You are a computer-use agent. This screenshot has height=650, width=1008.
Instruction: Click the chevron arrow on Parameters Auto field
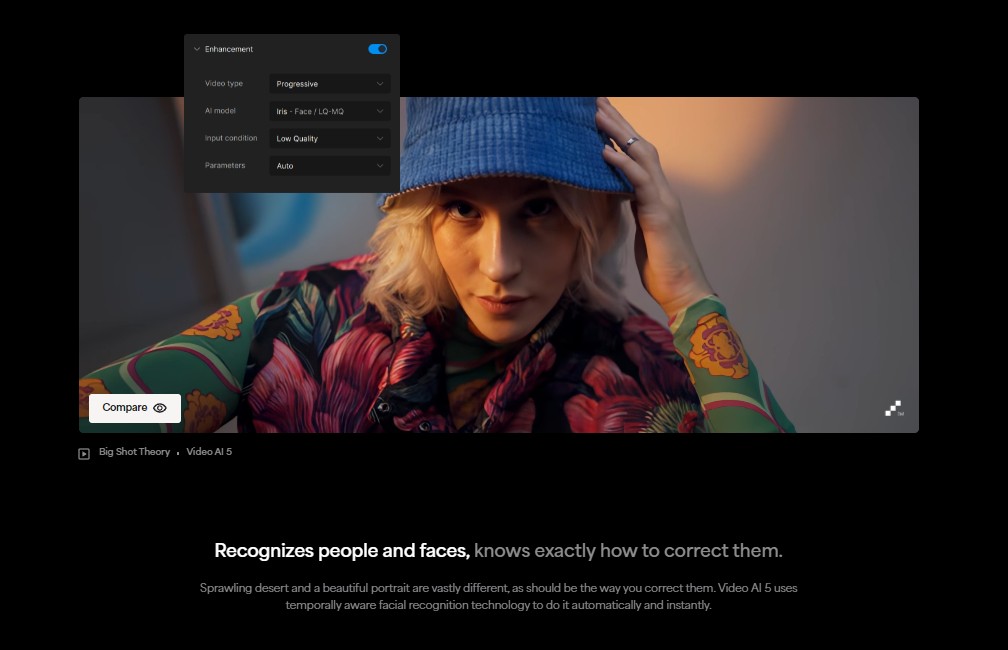380,166
